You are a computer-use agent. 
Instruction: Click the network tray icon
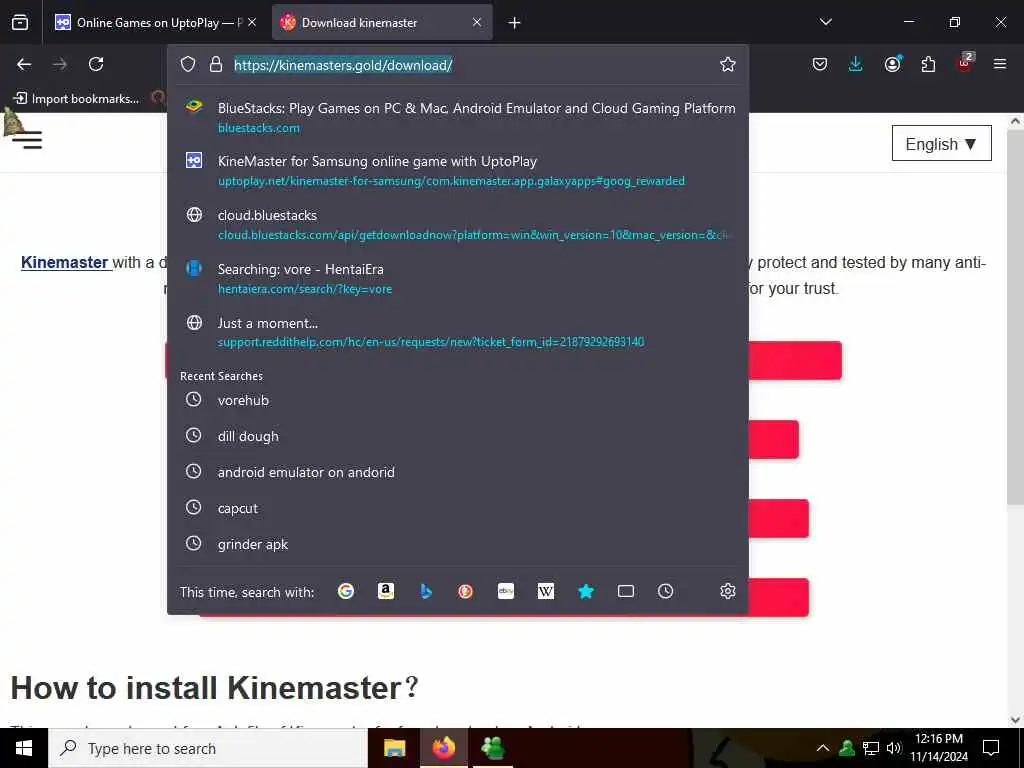click(x=871, y=748)
